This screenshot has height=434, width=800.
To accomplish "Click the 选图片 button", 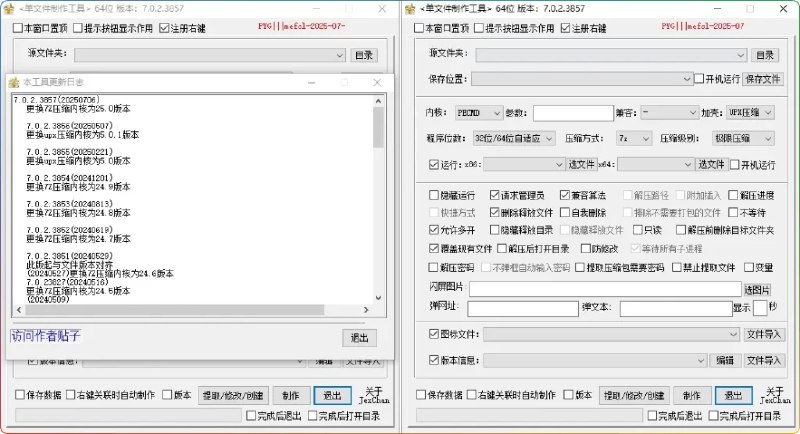I will (x=757, y=290).
